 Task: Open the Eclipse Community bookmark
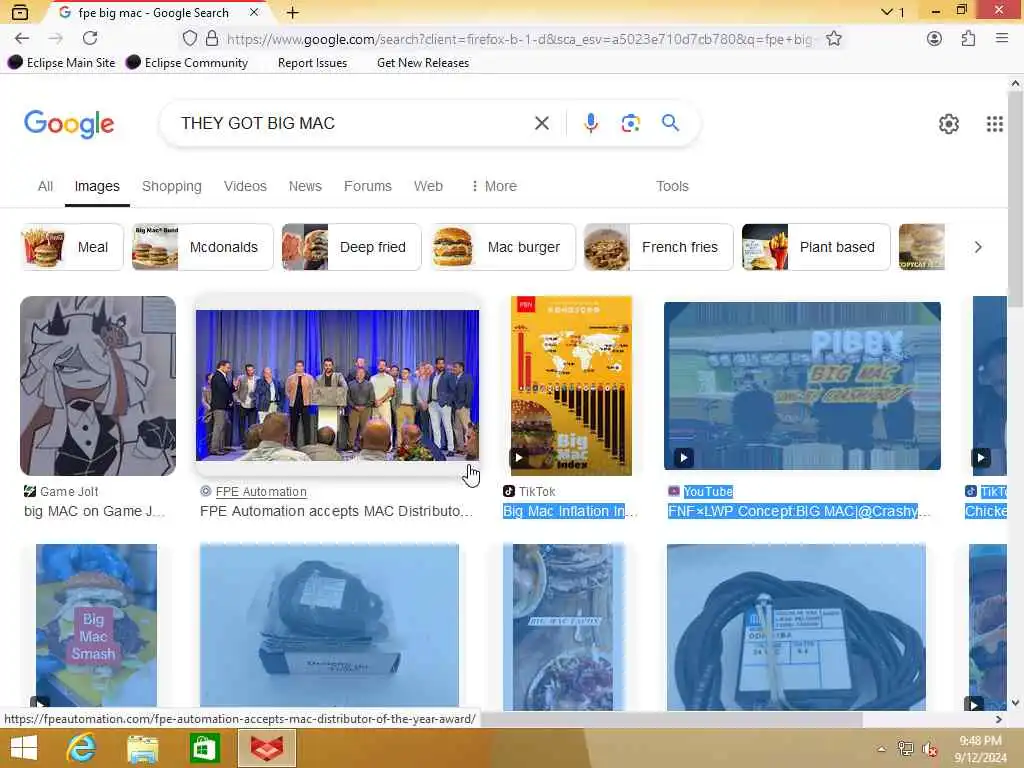click(187, 63)
